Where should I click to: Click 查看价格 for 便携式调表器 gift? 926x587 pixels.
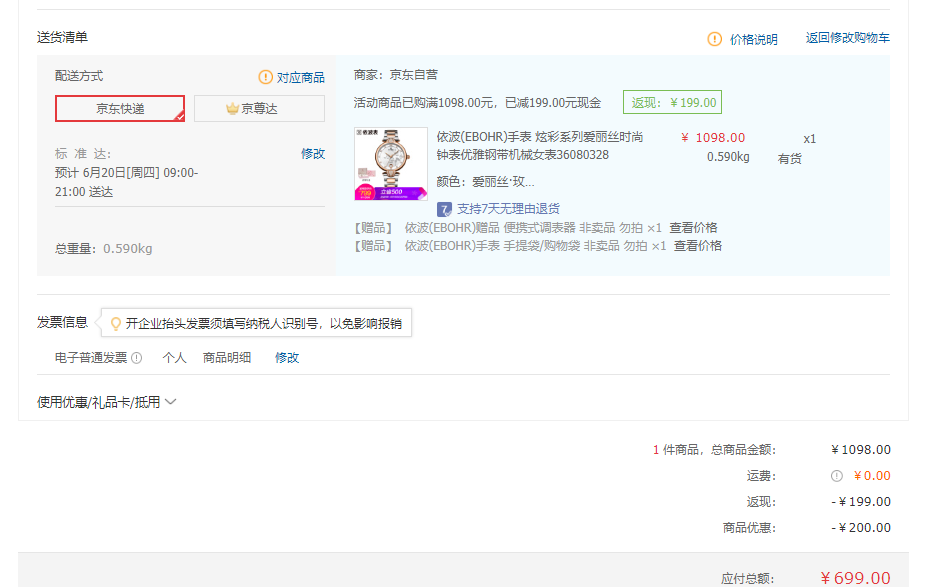tap(693, 228)
